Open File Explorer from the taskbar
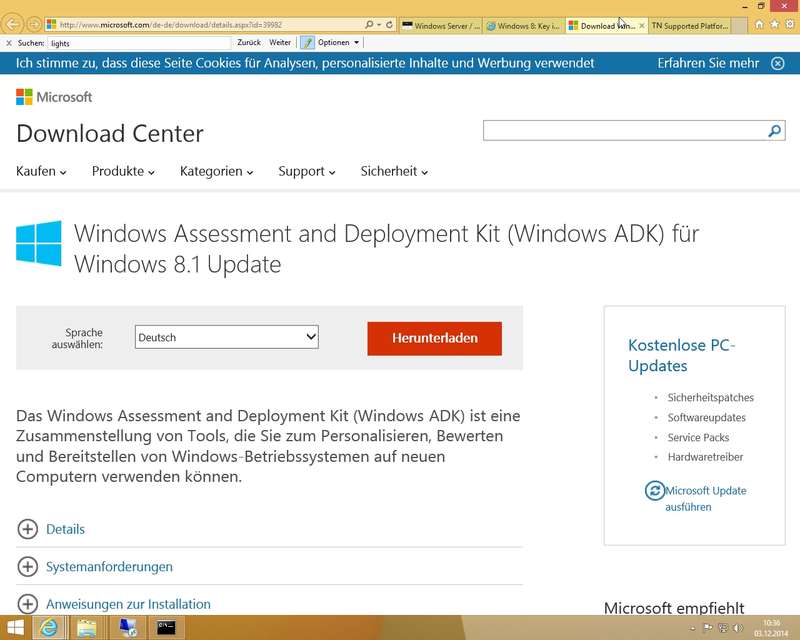Viewport: 800px width, 640px height. [87, 628]
